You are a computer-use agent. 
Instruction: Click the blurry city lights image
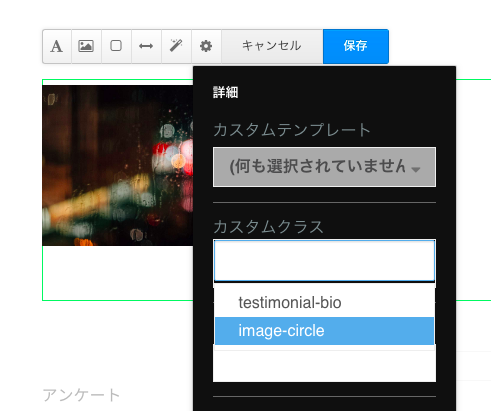click(x=117, y=166)
